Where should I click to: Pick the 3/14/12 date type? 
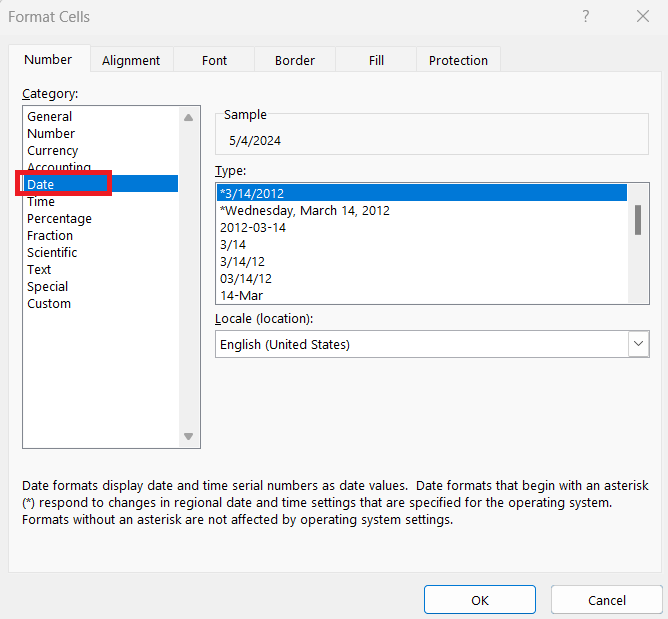(x=422, y=262)
